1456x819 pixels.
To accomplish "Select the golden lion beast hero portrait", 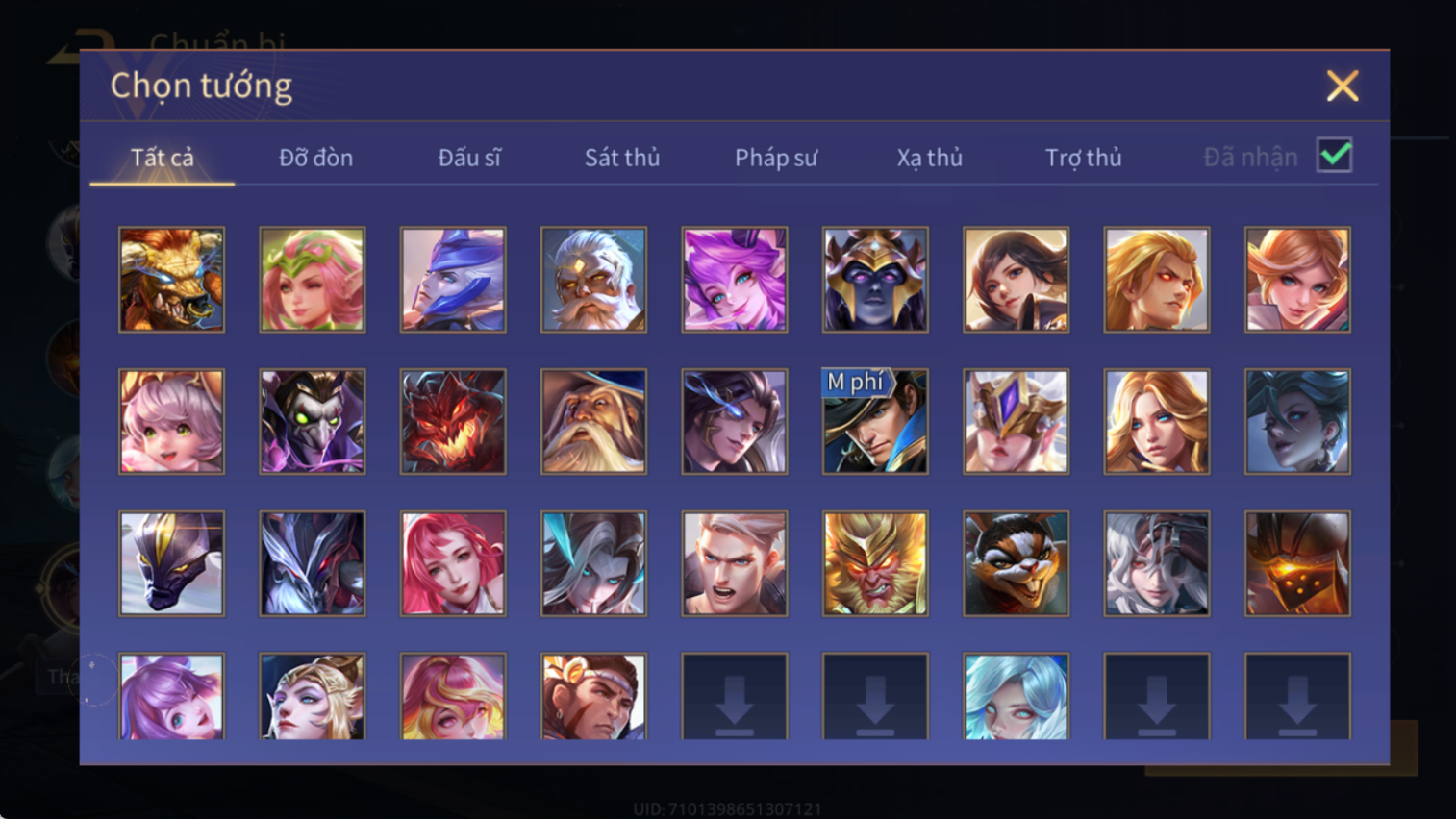I will [x=171, y=280].
